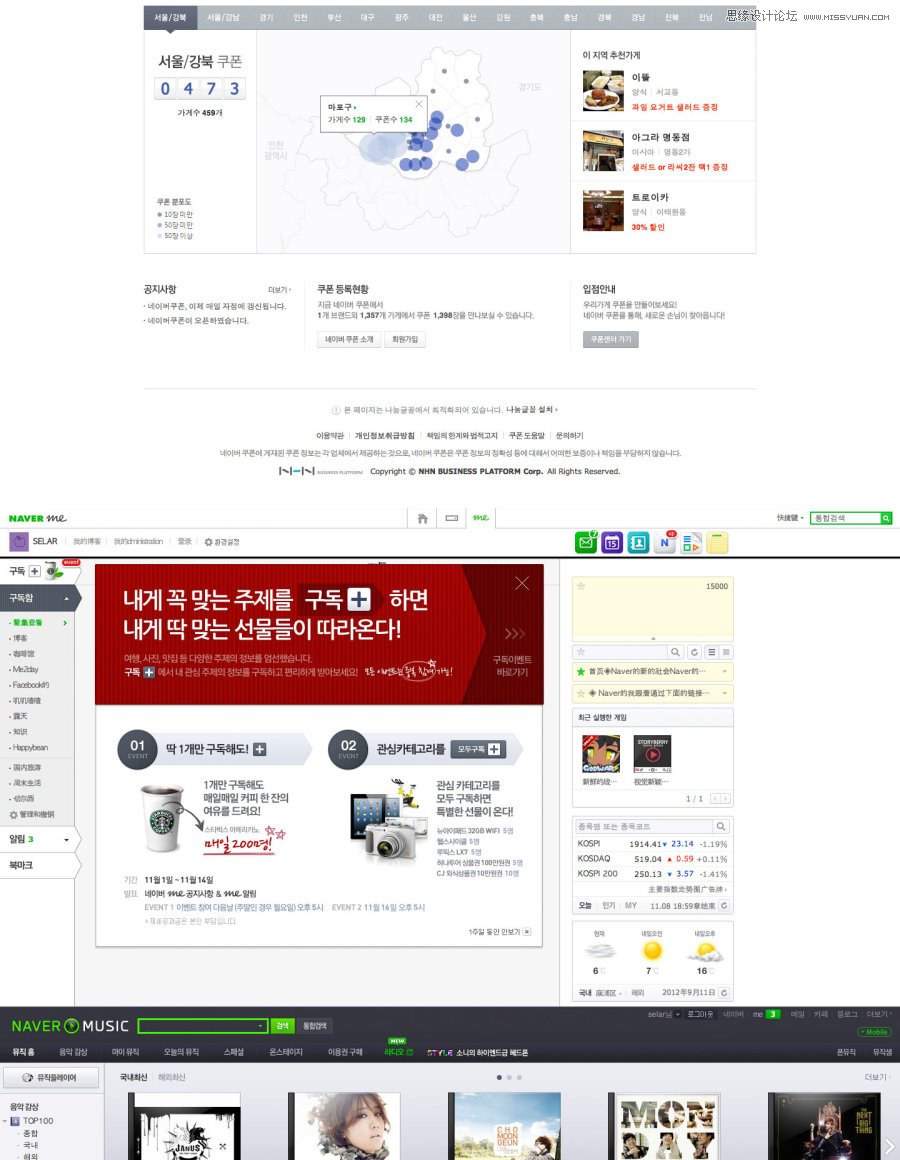Open the Naver Music search box dropdown arrow
This screenshot has height=1160, width=900.
[x=260, y=1026]
